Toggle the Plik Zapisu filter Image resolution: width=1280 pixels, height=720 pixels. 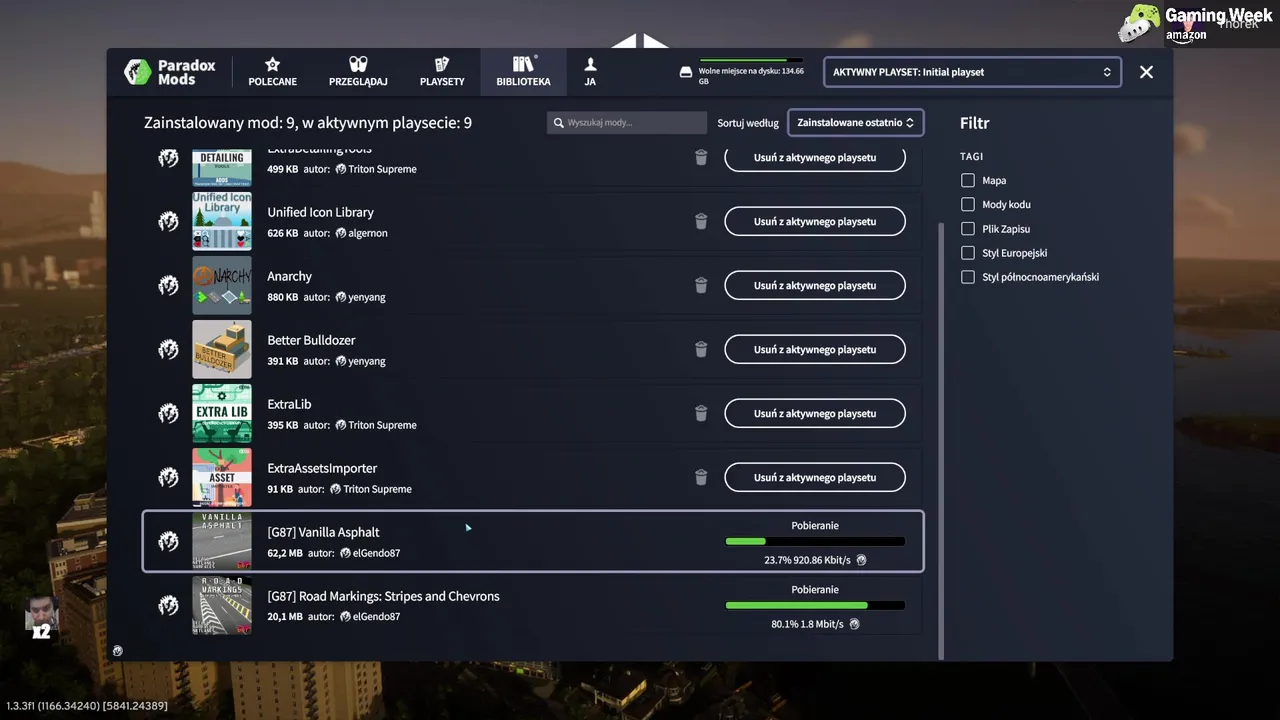[967, 229]
